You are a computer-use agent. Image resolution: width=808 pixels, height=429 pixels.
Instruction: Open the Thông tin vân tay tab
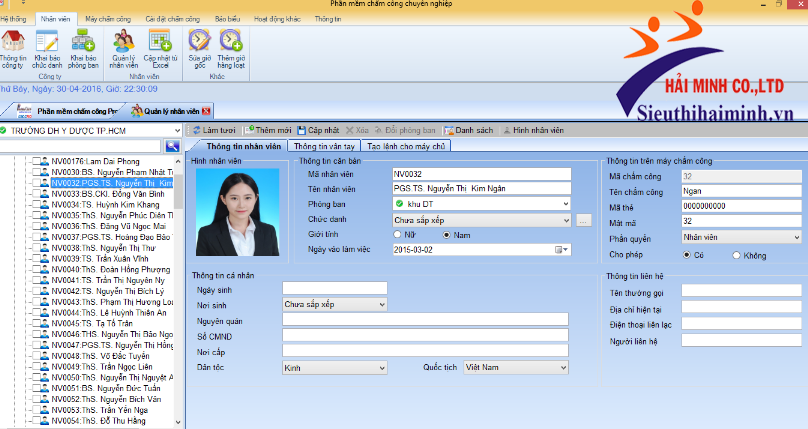(325, 146)
